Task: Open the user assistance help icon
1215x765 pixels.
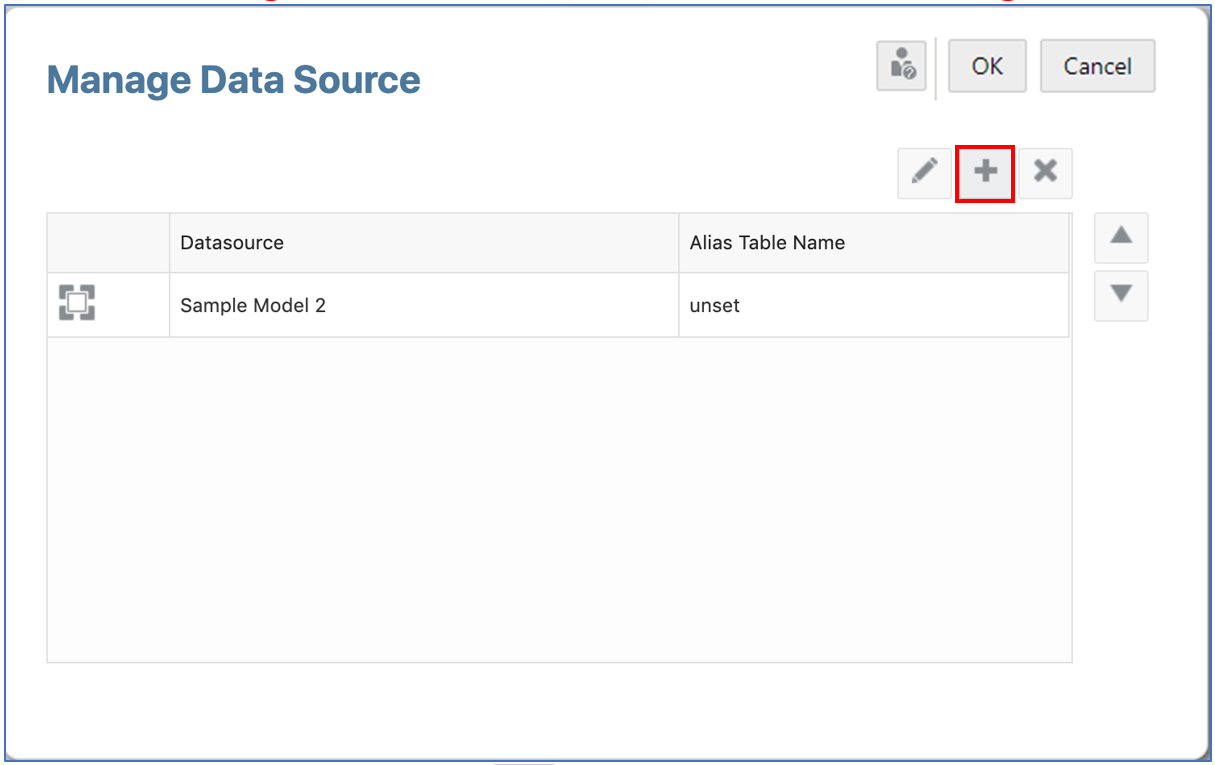Action: click(901, 66)
